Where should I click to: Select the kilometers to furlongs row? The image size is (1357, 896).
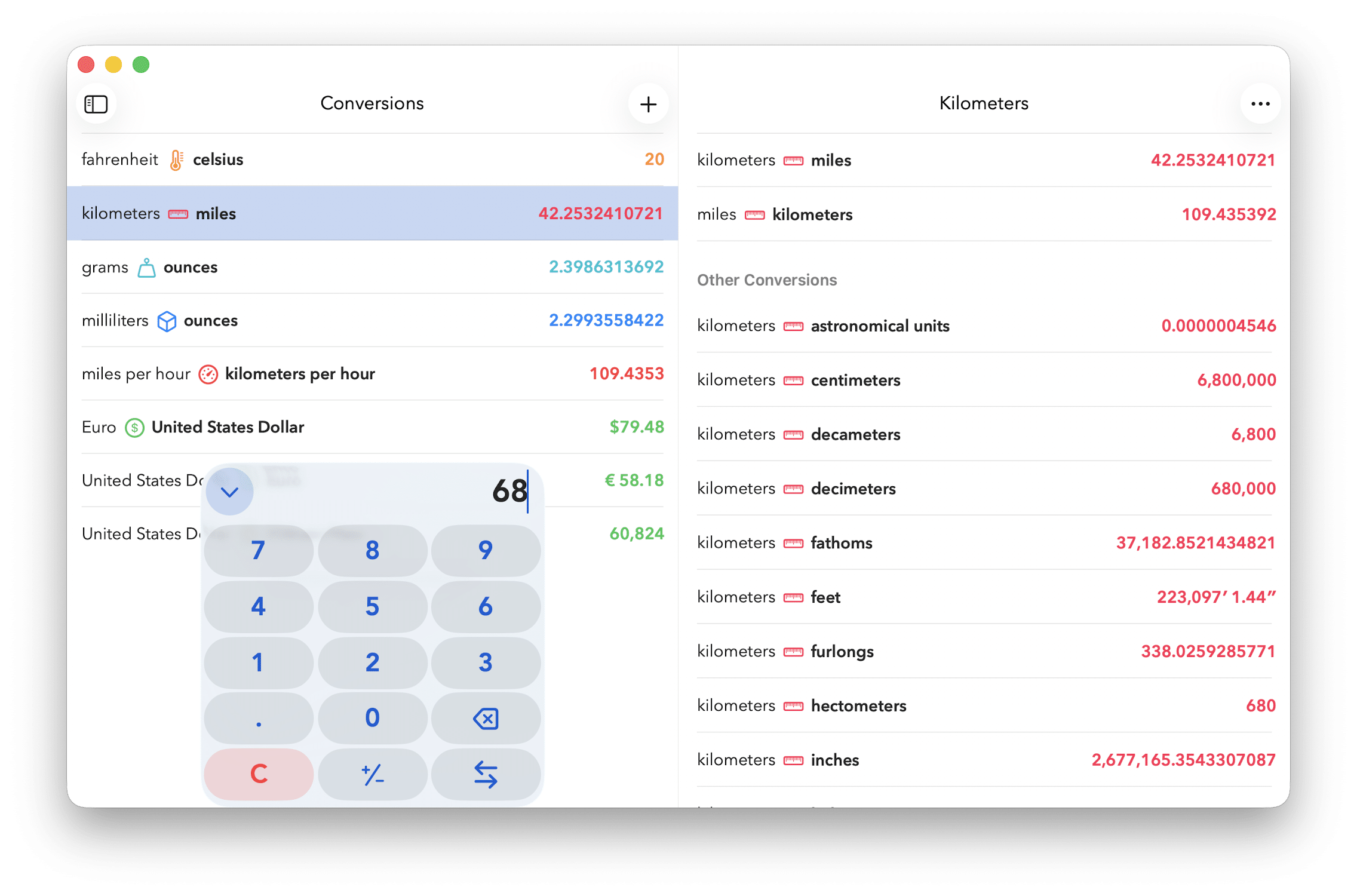pos(984,651)
